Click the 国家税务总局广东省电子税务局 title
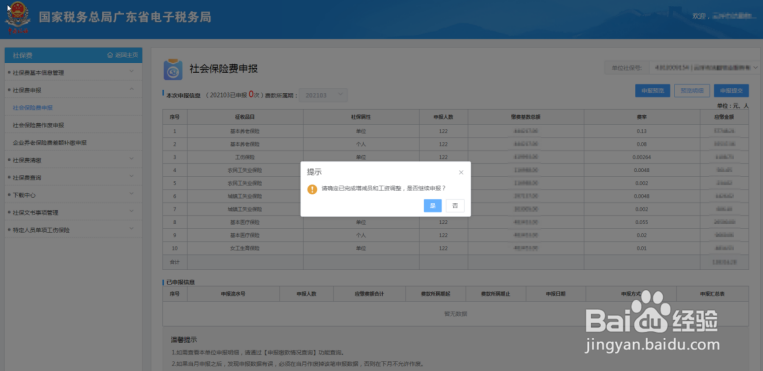Image resolution: width=763 pixels, height=371 pixels. coord(125,17)
